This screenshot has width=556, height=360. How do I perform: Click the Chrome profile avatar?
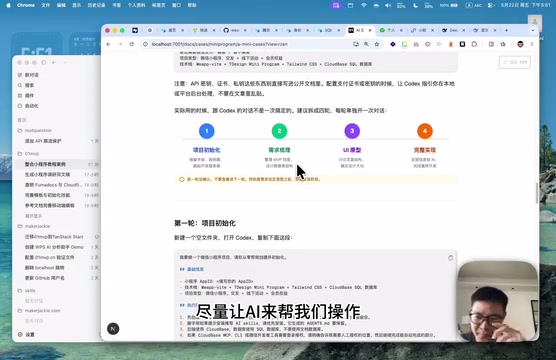tap(520, 44)
